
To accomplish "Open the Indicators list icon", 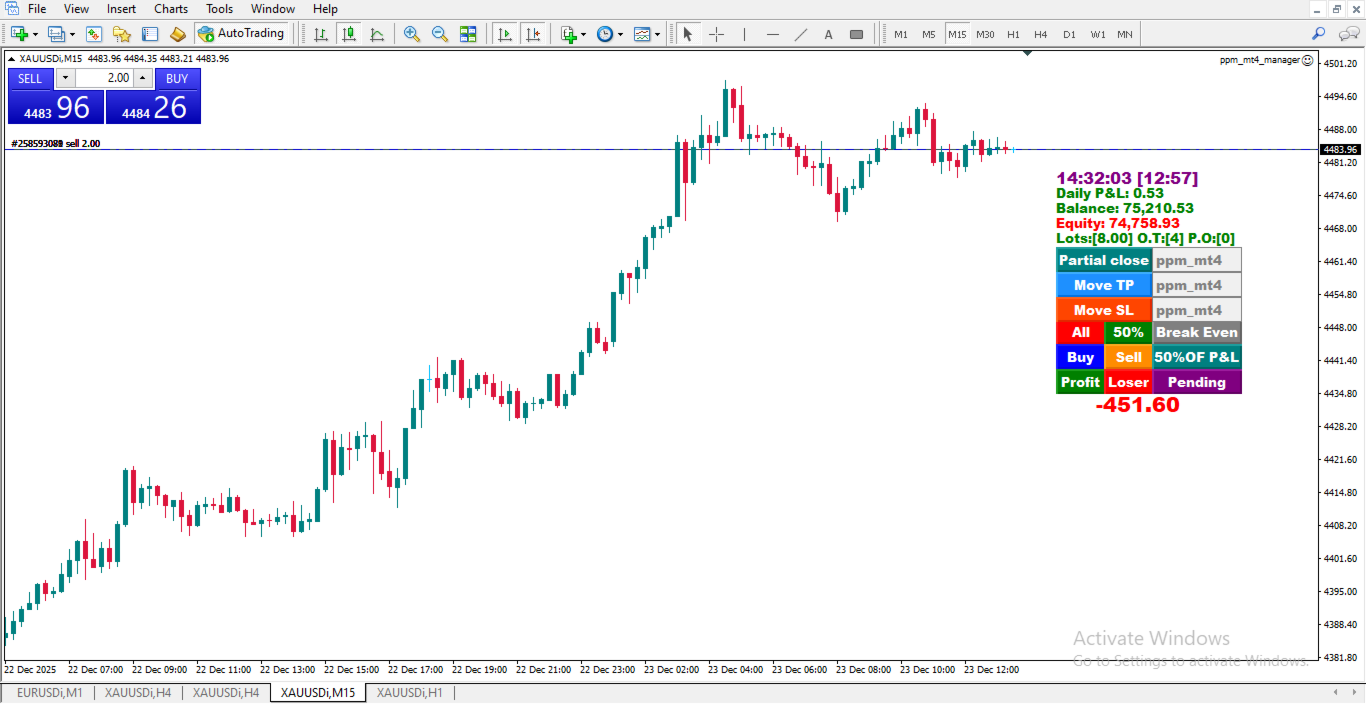I will pos(568,34).
